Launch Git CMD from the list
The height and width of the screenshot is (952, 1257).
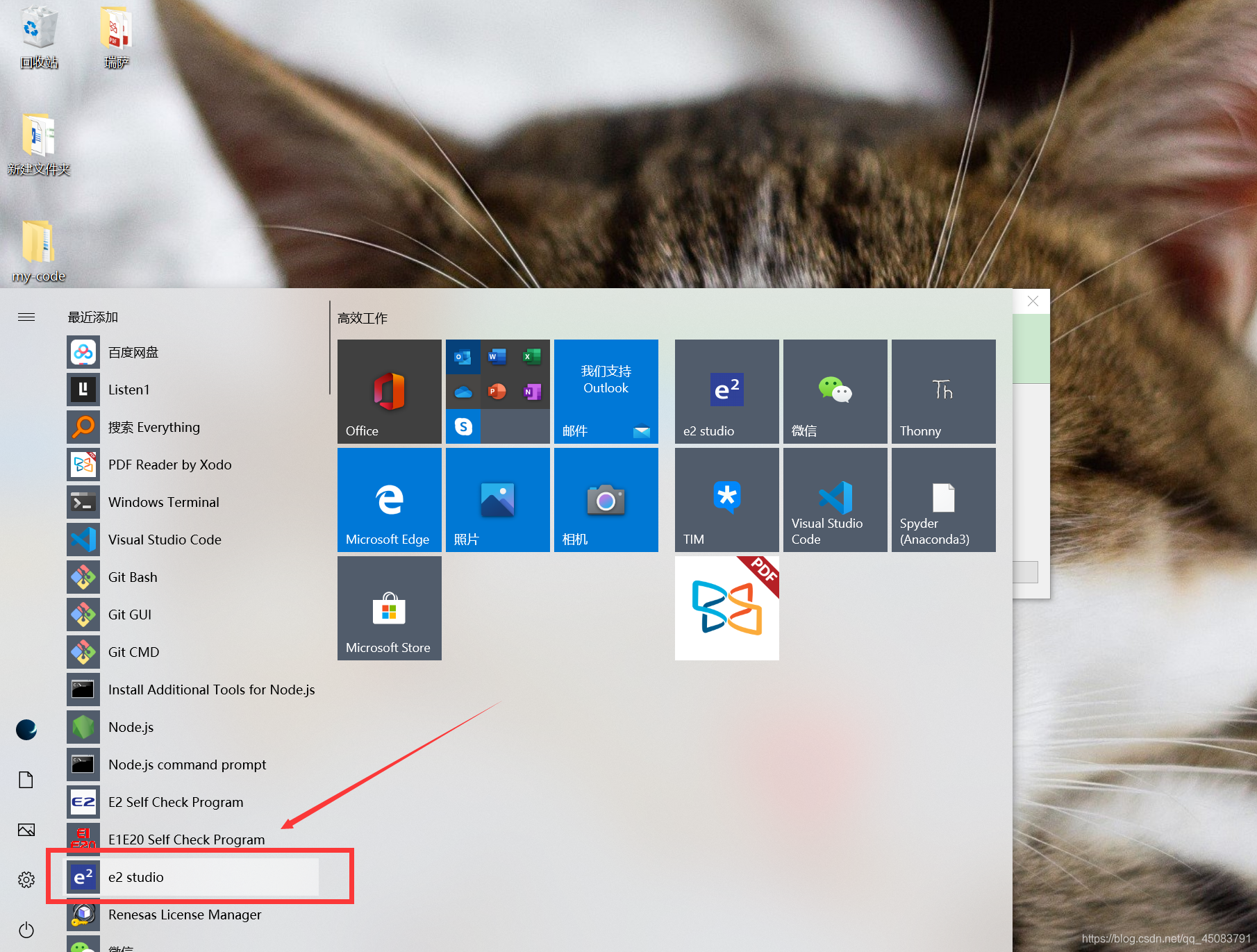(192, 652)
